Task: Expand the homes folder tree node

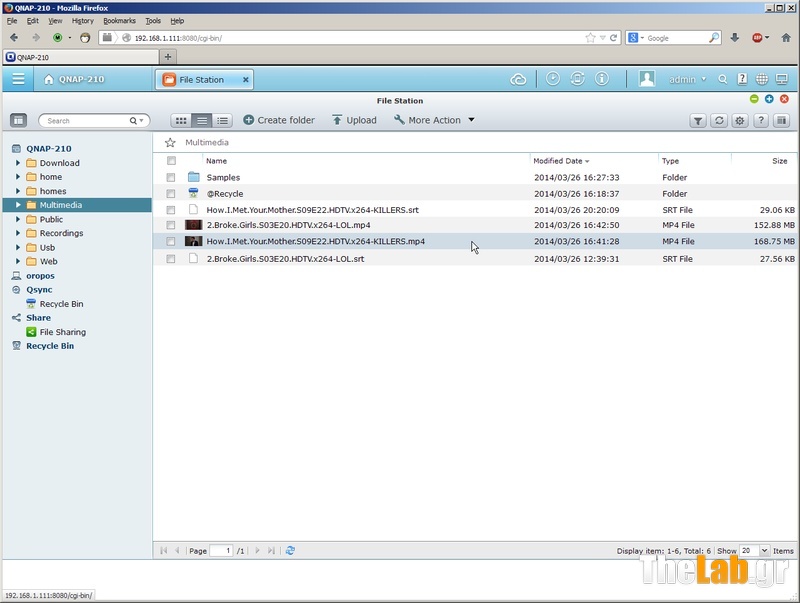Action: tap(18, 191)
